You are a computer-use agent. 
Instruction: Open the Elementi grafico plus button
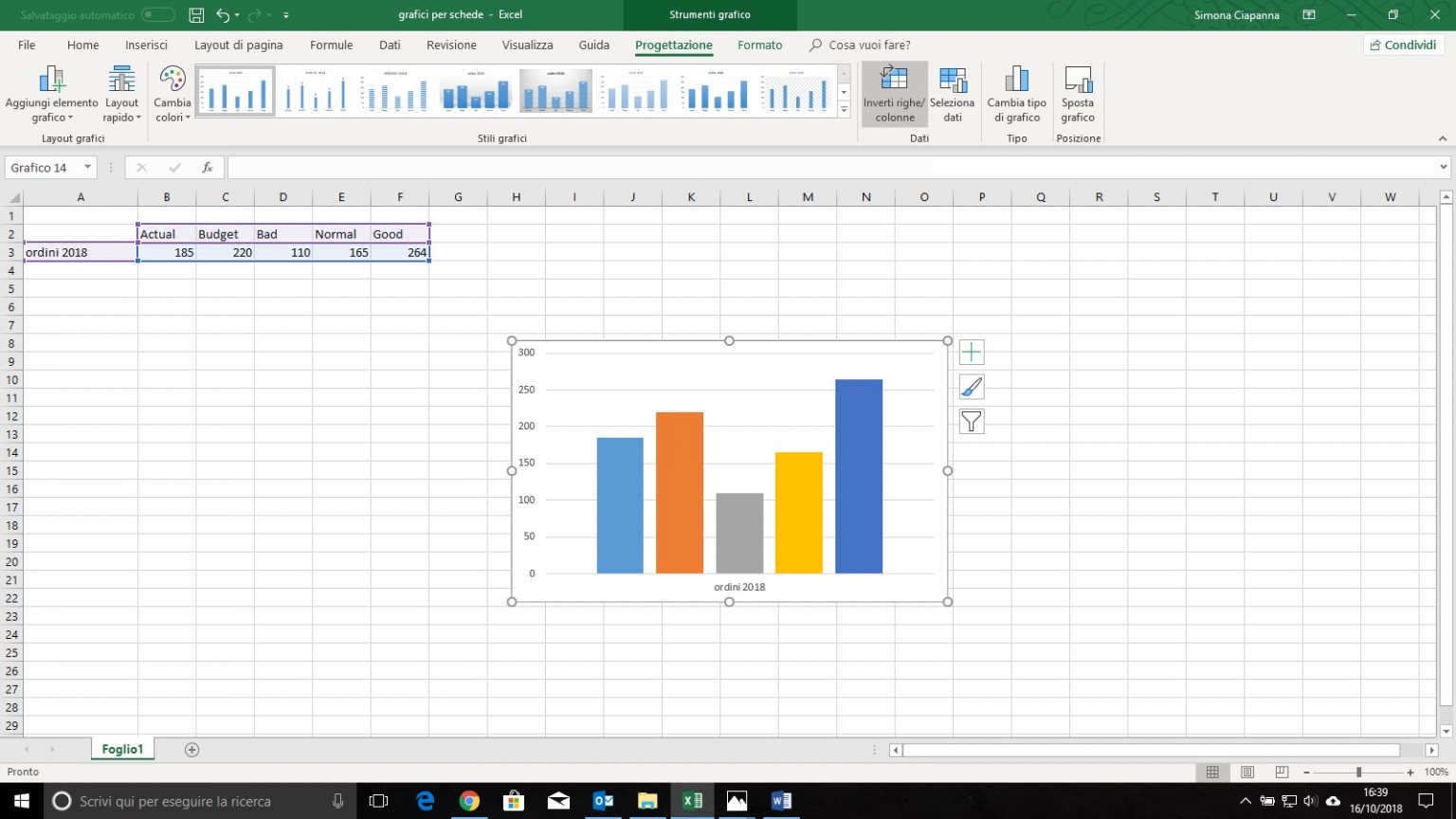coord(970,352)
